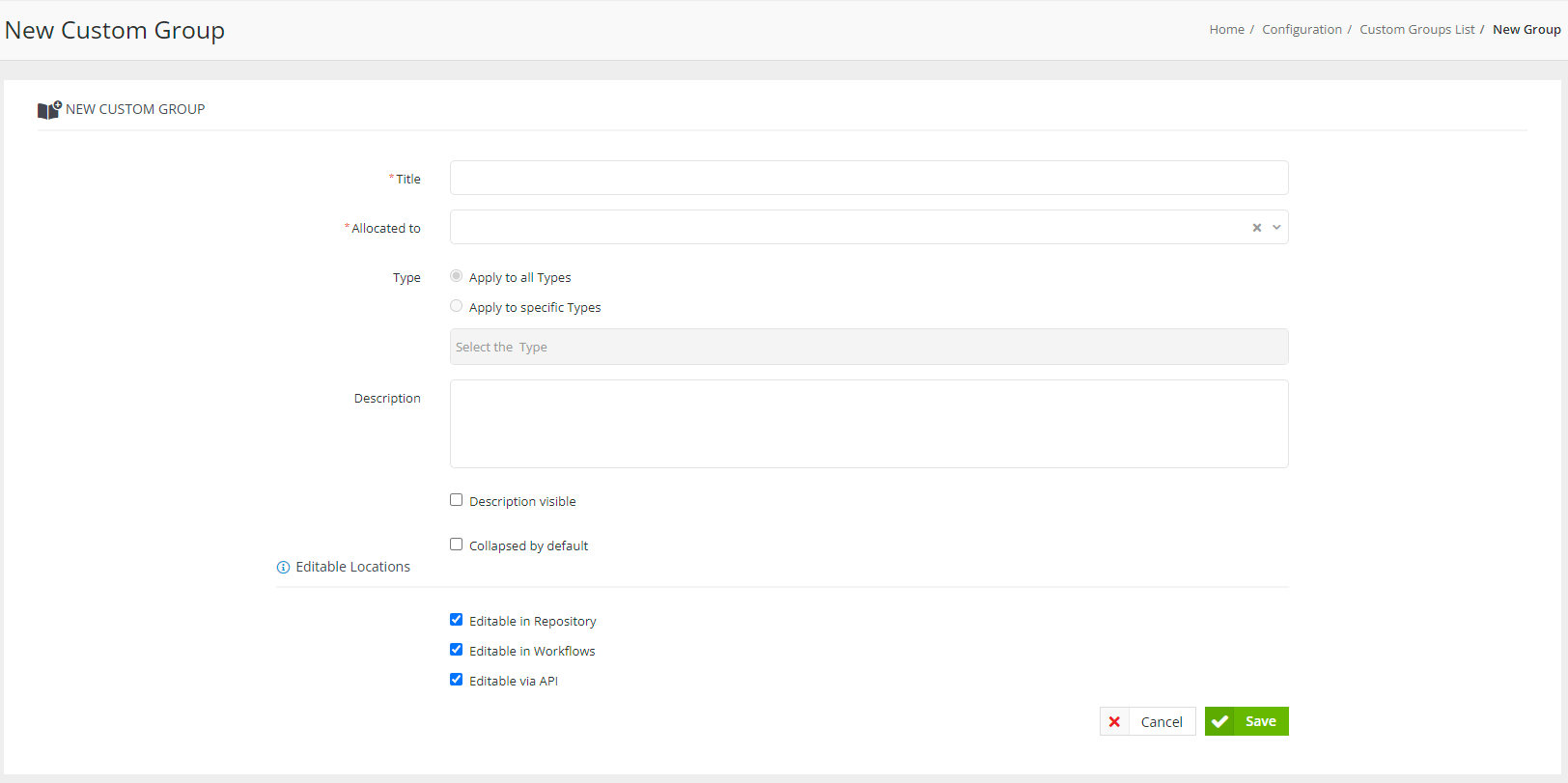Click into the Description text area
Screen dimensions: 1568x783
pyautogui.click(x=869, y=424)
